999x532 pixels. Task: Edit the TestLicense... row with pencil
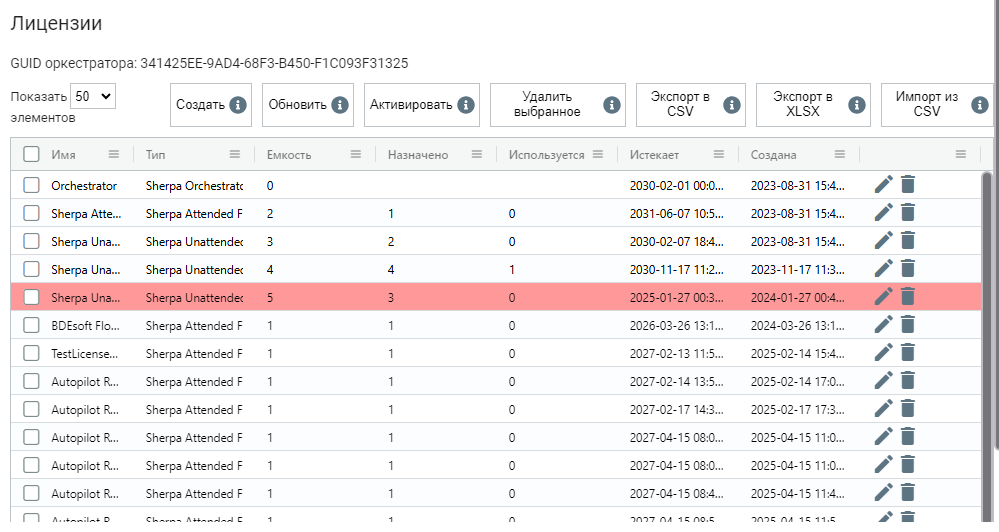click(x=884, y=353)
